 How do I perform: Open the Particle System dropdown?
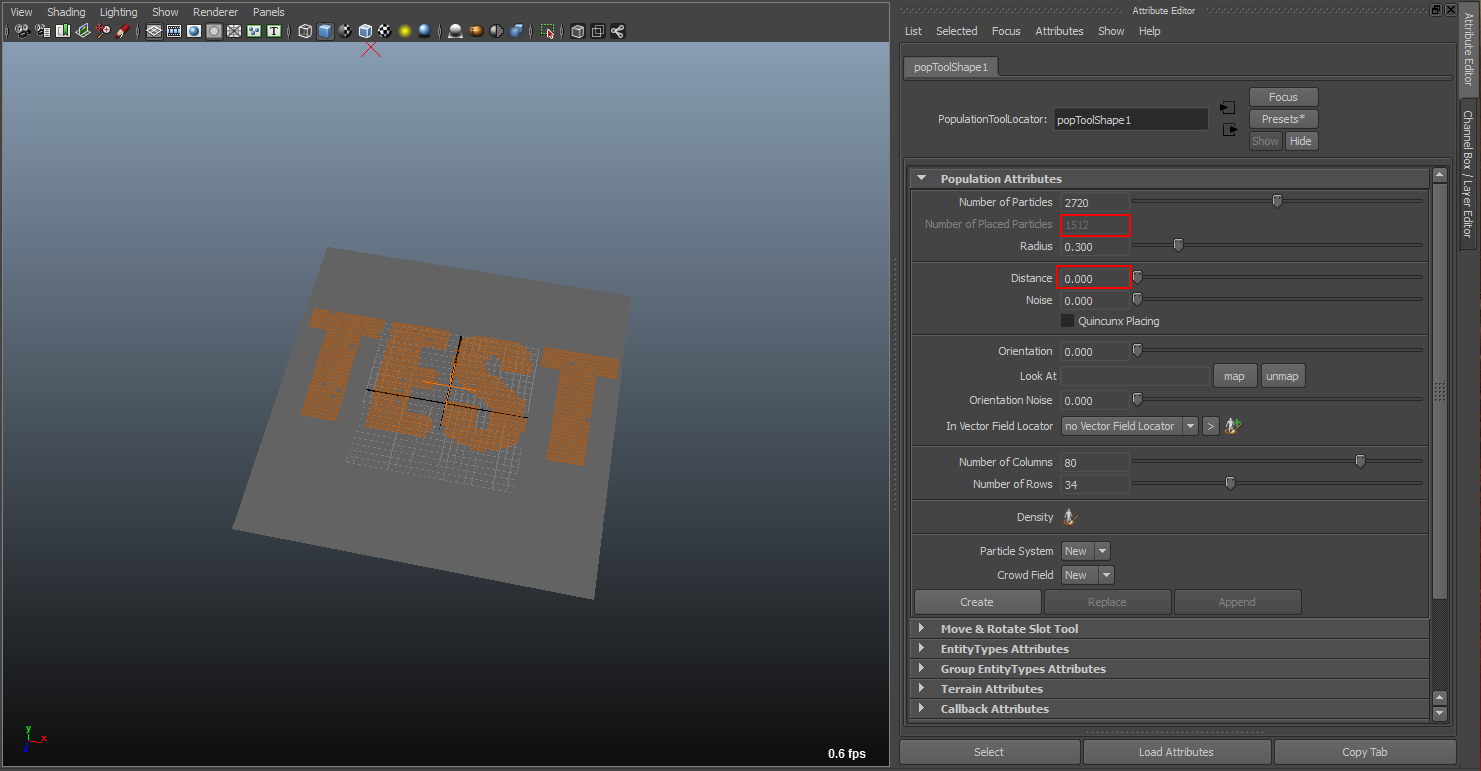(x=1085, y=551)
